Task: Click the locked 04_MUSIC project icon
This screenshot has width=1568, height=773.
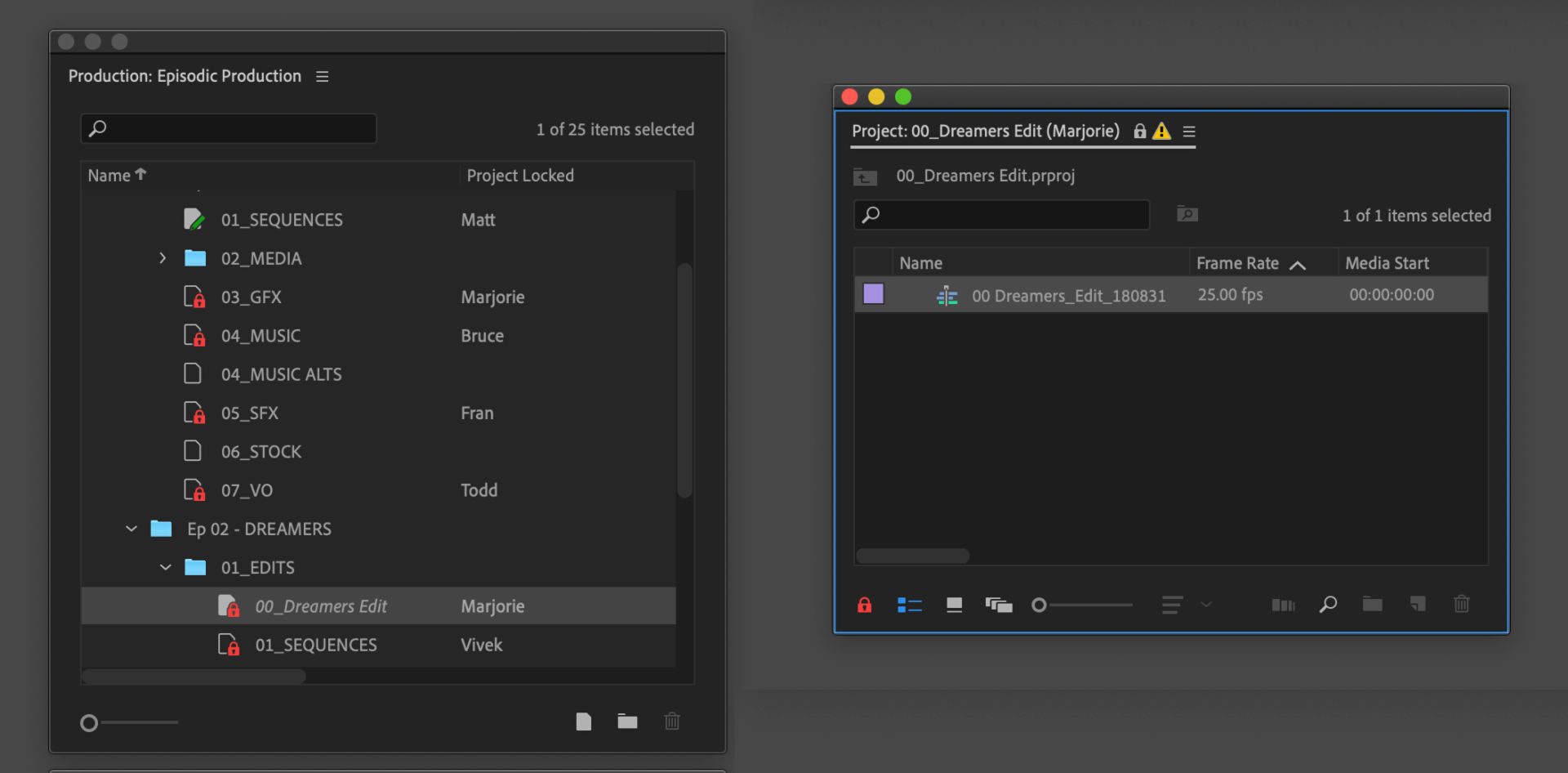Action: point(194,335)
